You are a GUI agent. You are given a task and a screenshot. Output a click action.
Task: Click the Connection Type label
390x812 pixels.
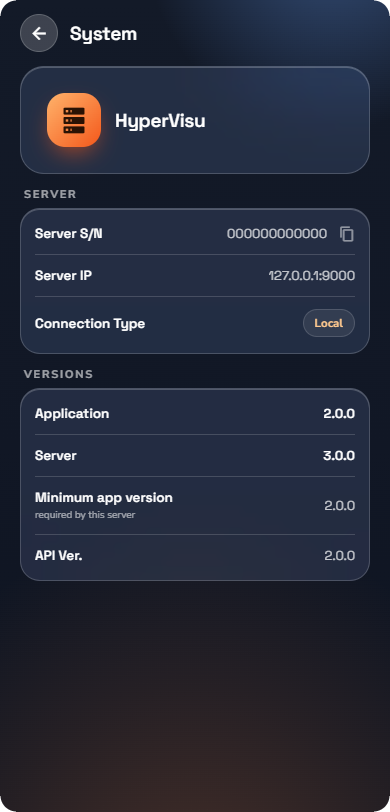(90, 324)
